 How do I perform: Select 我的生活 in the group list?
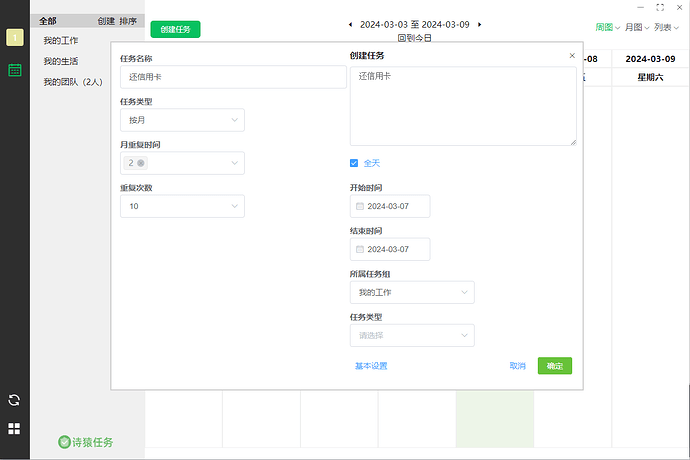(61, 61)
